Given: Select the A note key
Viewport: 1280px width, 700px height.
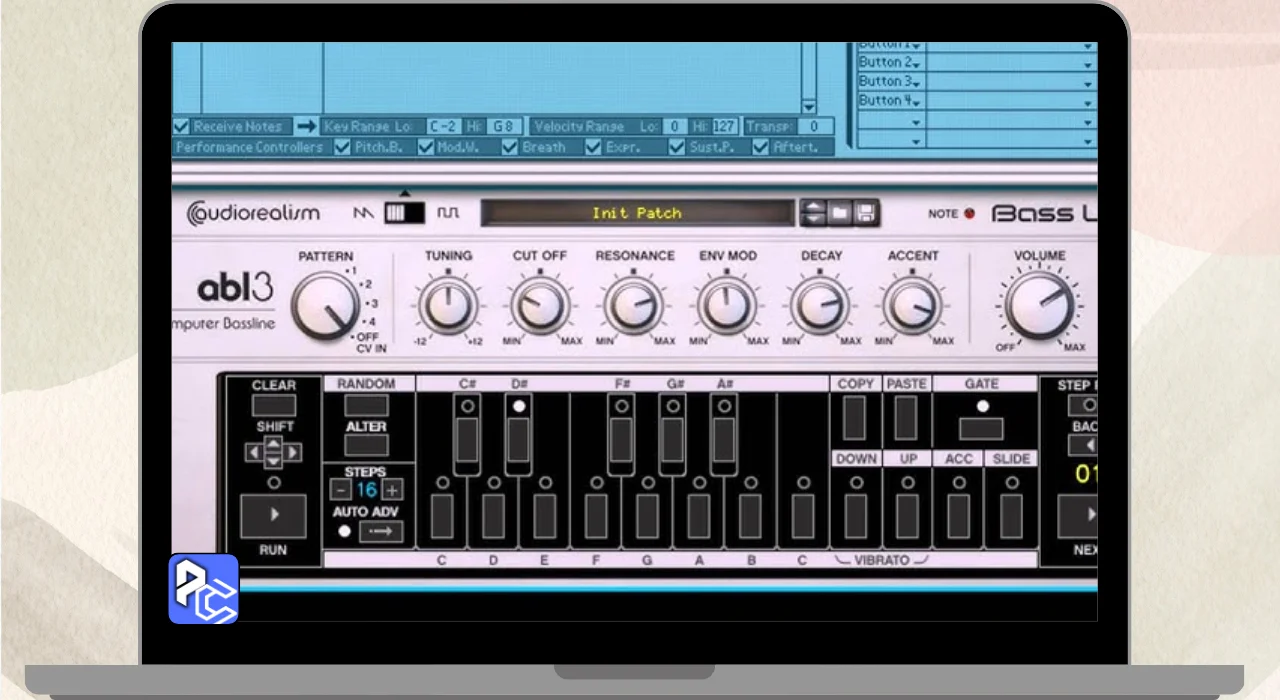Looking at the screenshot, I should [699, 516].
